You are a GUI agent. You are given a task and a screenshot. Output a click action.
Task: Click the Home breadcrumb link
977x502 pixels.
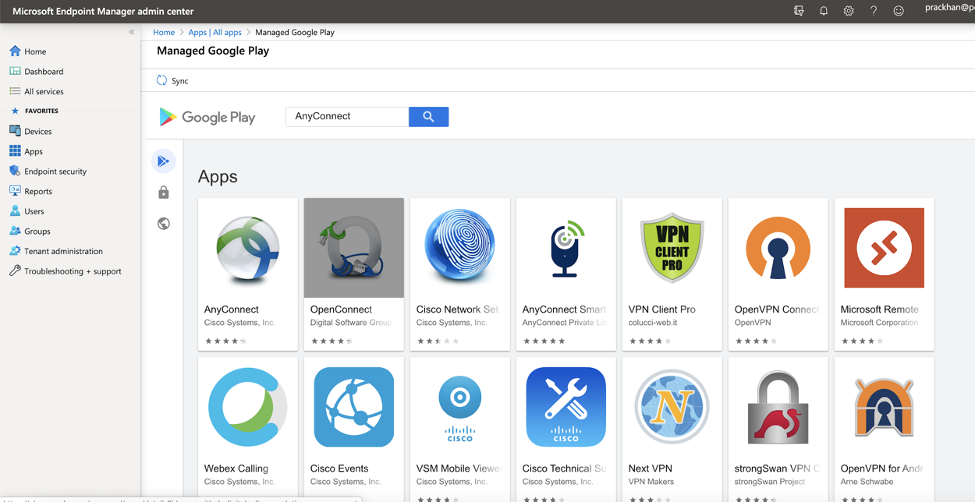click(164, 32)
